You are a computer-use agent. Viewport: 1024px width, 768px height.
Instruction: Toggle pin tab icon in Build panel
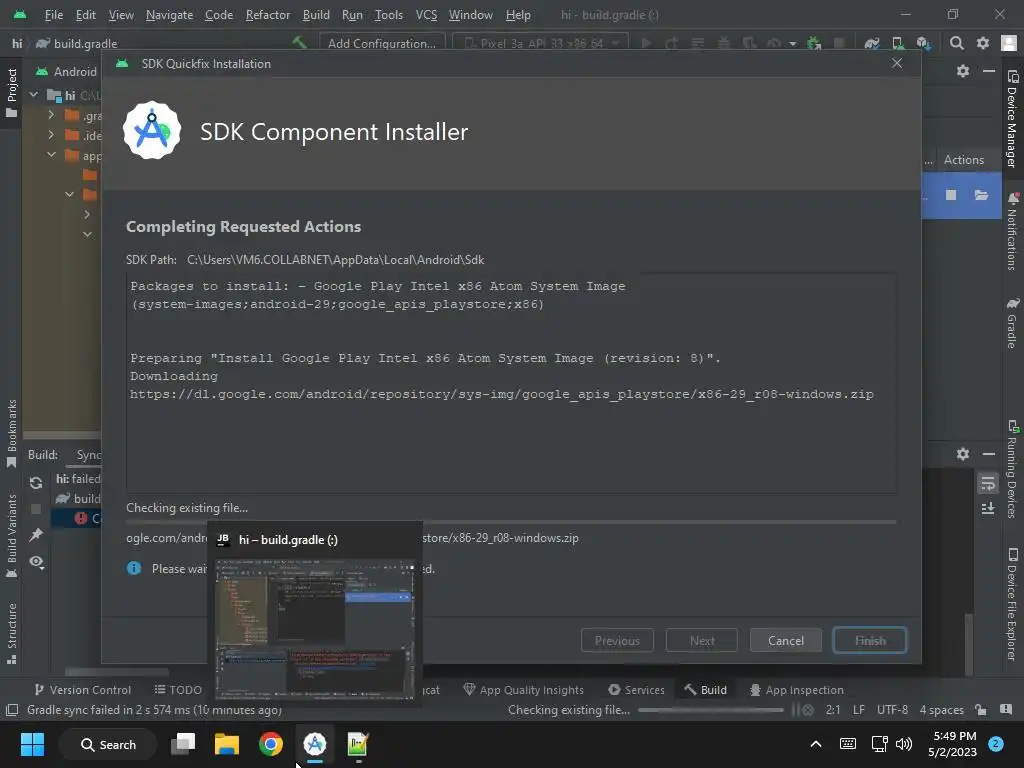(36, 535)
